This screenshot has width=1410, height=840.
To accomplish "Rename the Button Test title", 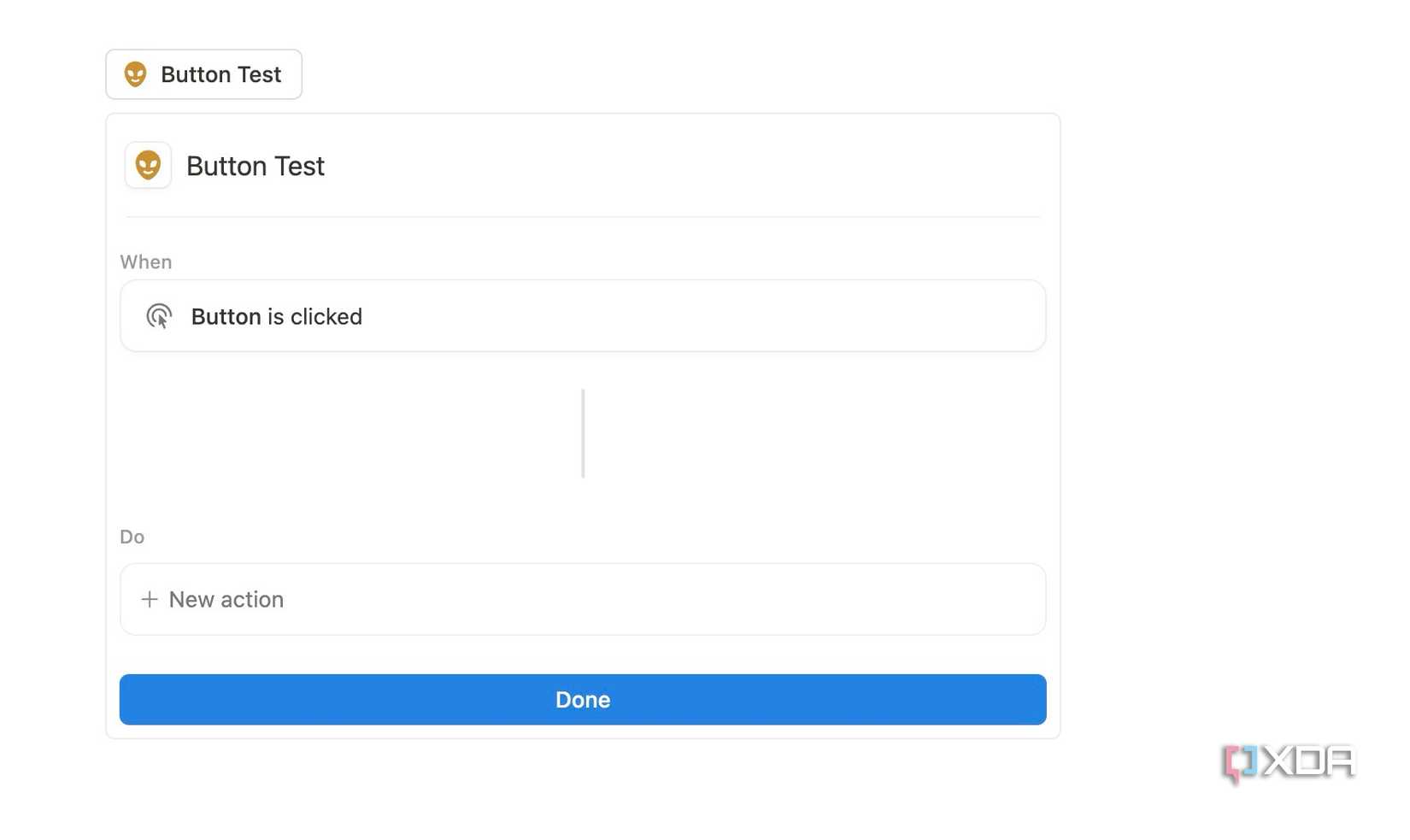I will pyautogui.click(x=255, y=165).
